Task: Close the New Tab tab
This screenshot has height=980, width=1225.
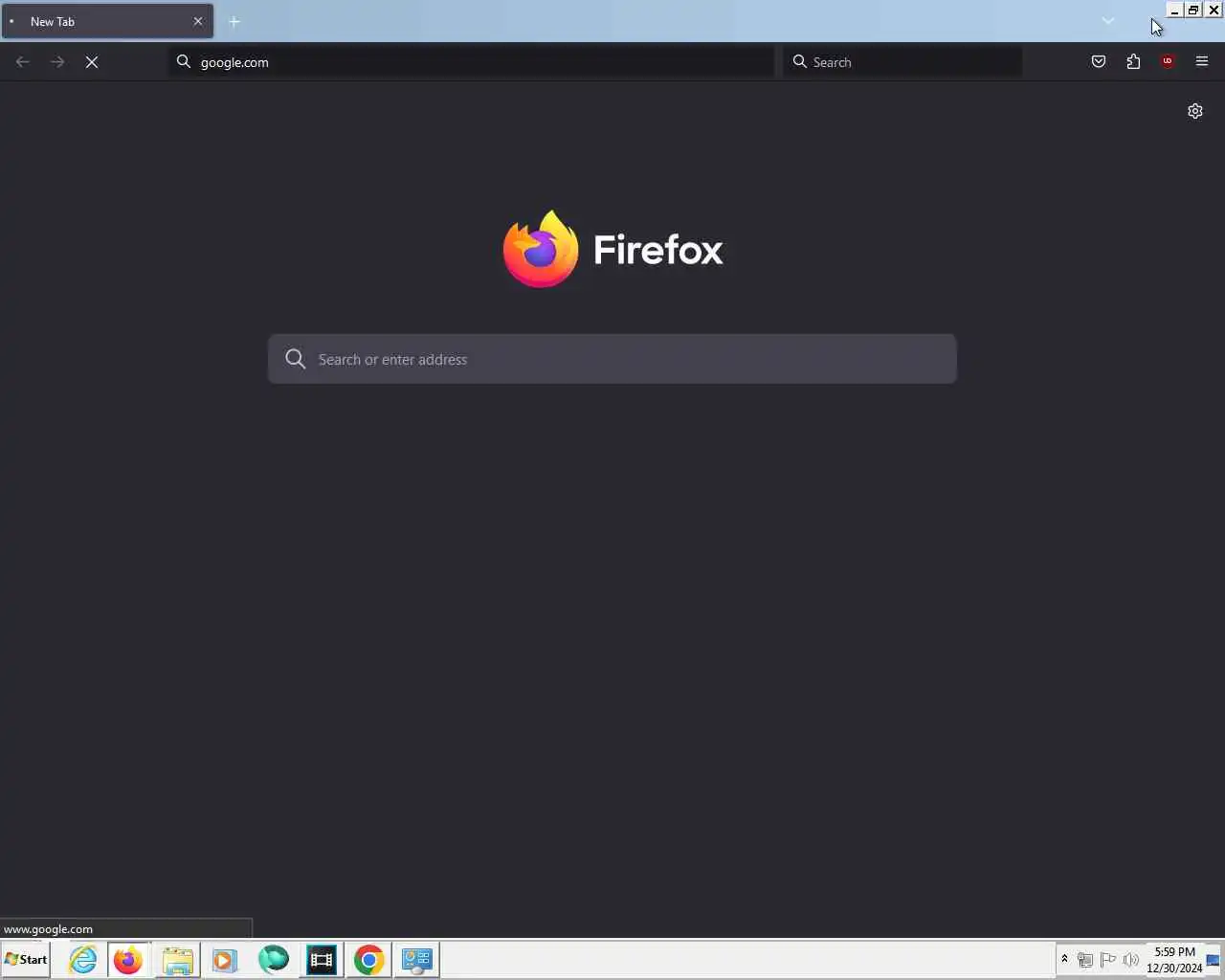Action: click(x=198, y=21)
